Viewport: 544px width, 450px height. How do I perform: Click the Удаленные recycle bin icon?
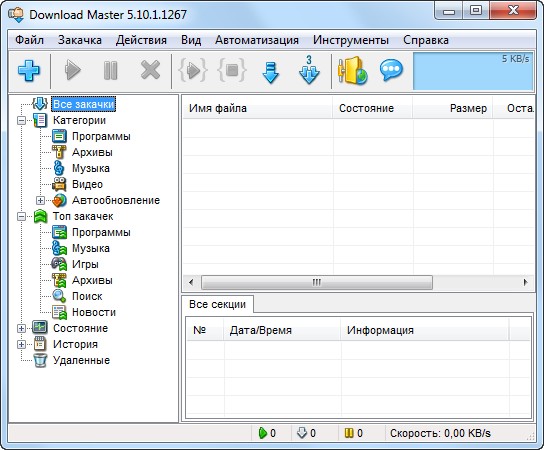coord(40,360)
